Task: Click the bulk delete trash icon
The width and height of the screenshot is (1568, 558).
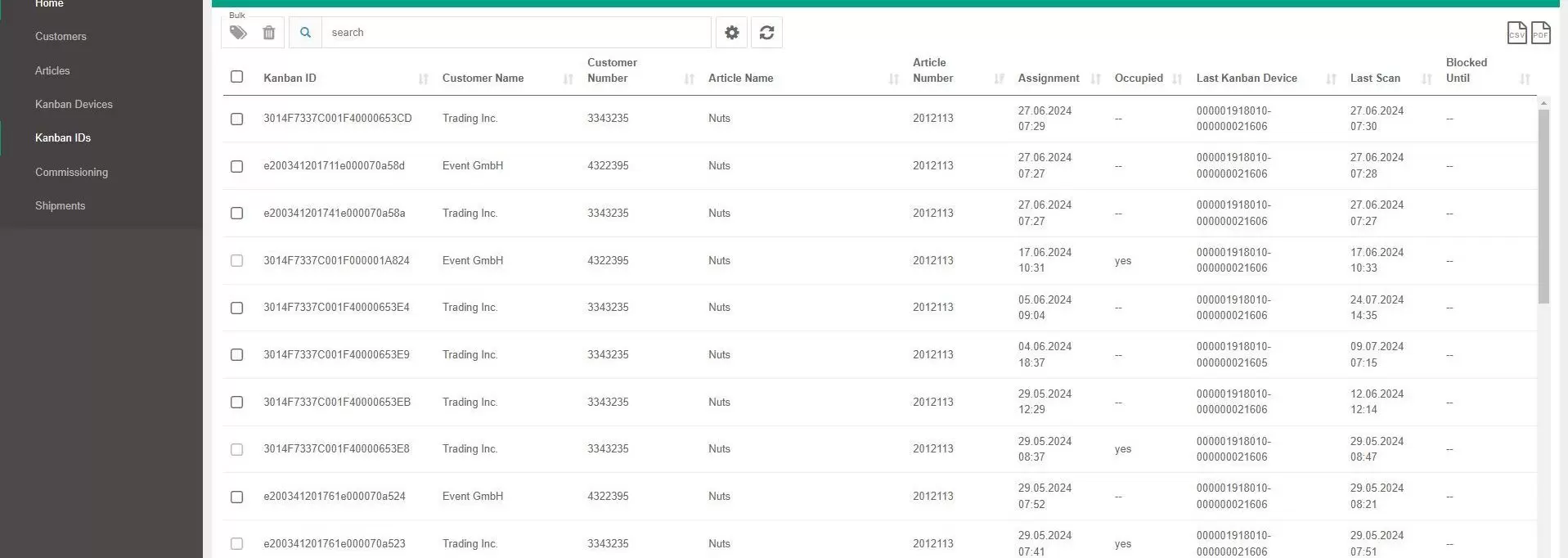Action: pyautogui.click(x=269, y=33)
